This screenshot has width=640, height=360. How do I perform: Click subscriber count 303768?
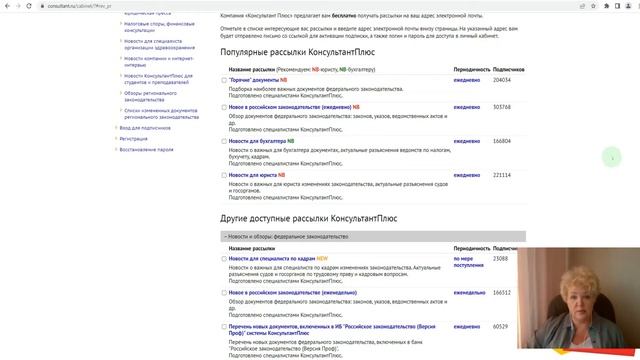(x=502, y=107)
